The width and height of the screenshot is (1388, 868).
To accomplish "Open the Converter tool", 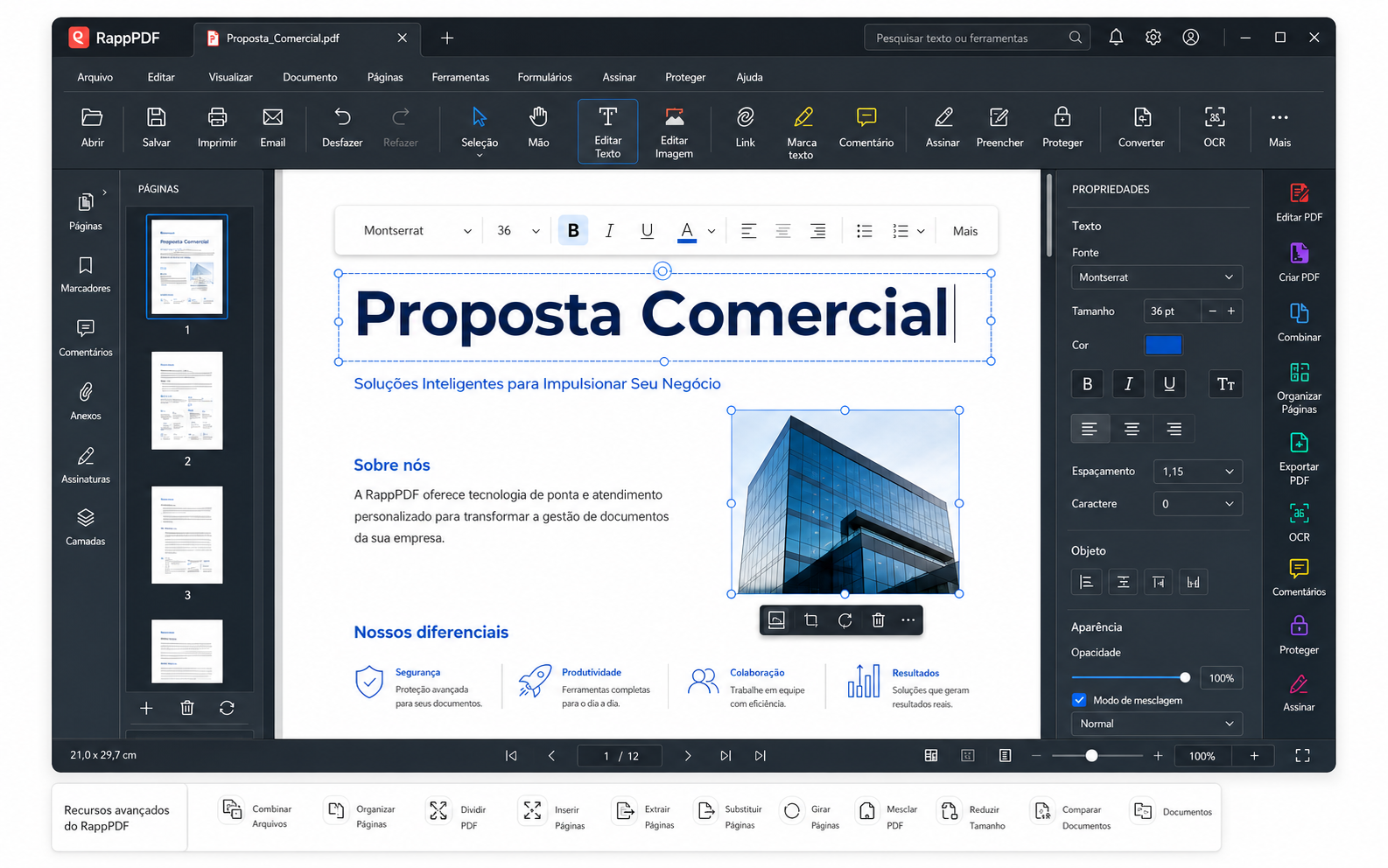I will pyautogui.click(x=1141, y=128).
